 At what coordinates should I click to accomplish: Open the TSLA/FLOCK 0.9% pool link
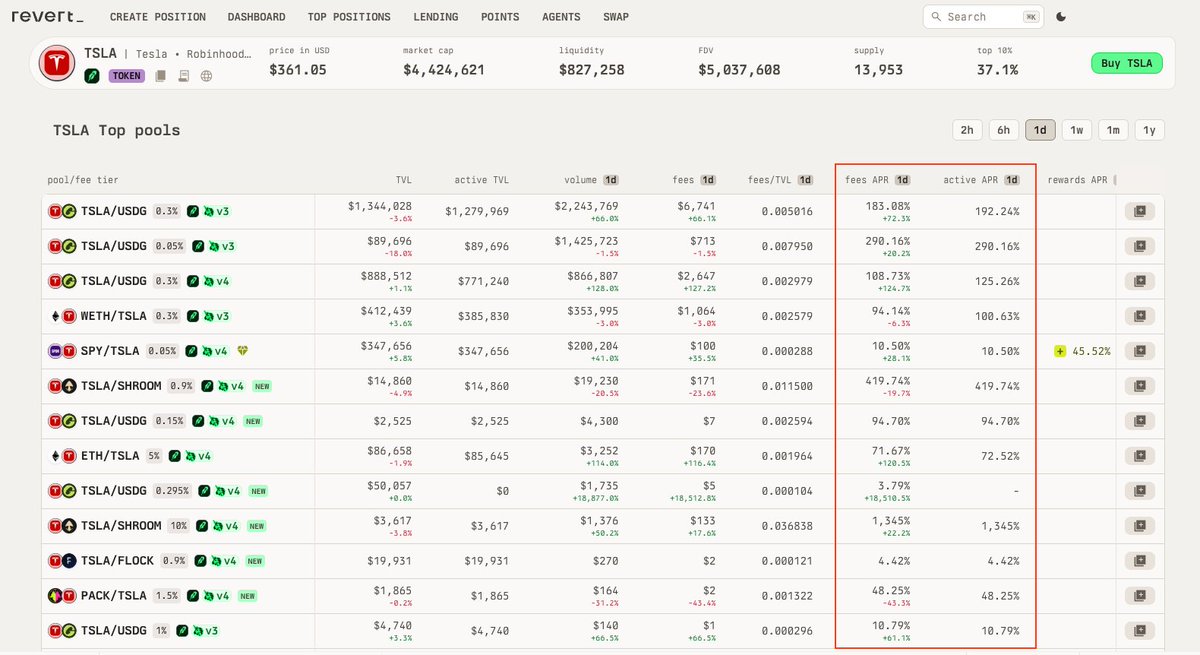pyautogui.click(x=118, y=561)
